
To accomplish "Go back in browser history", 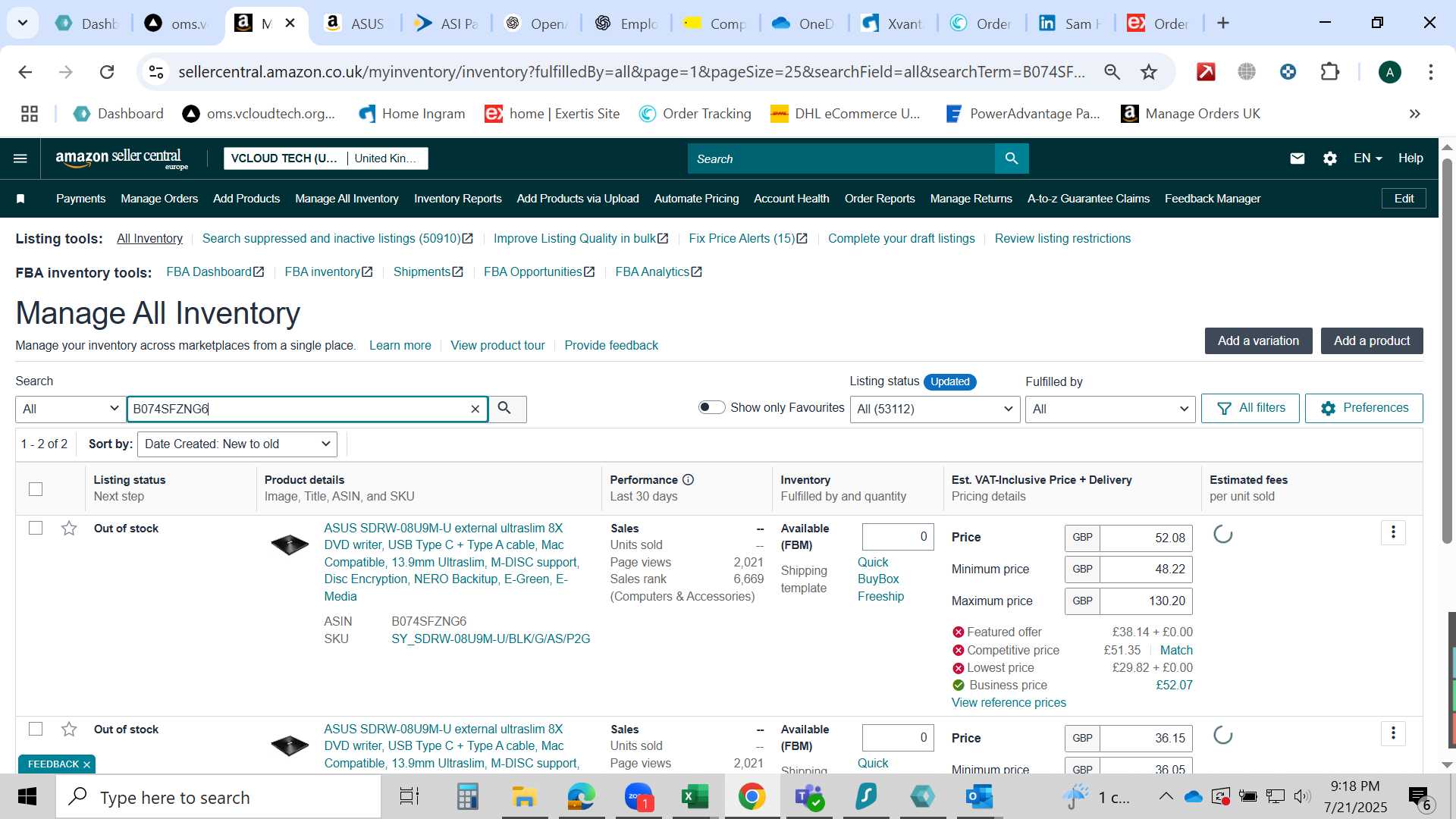I will [25, 72].
